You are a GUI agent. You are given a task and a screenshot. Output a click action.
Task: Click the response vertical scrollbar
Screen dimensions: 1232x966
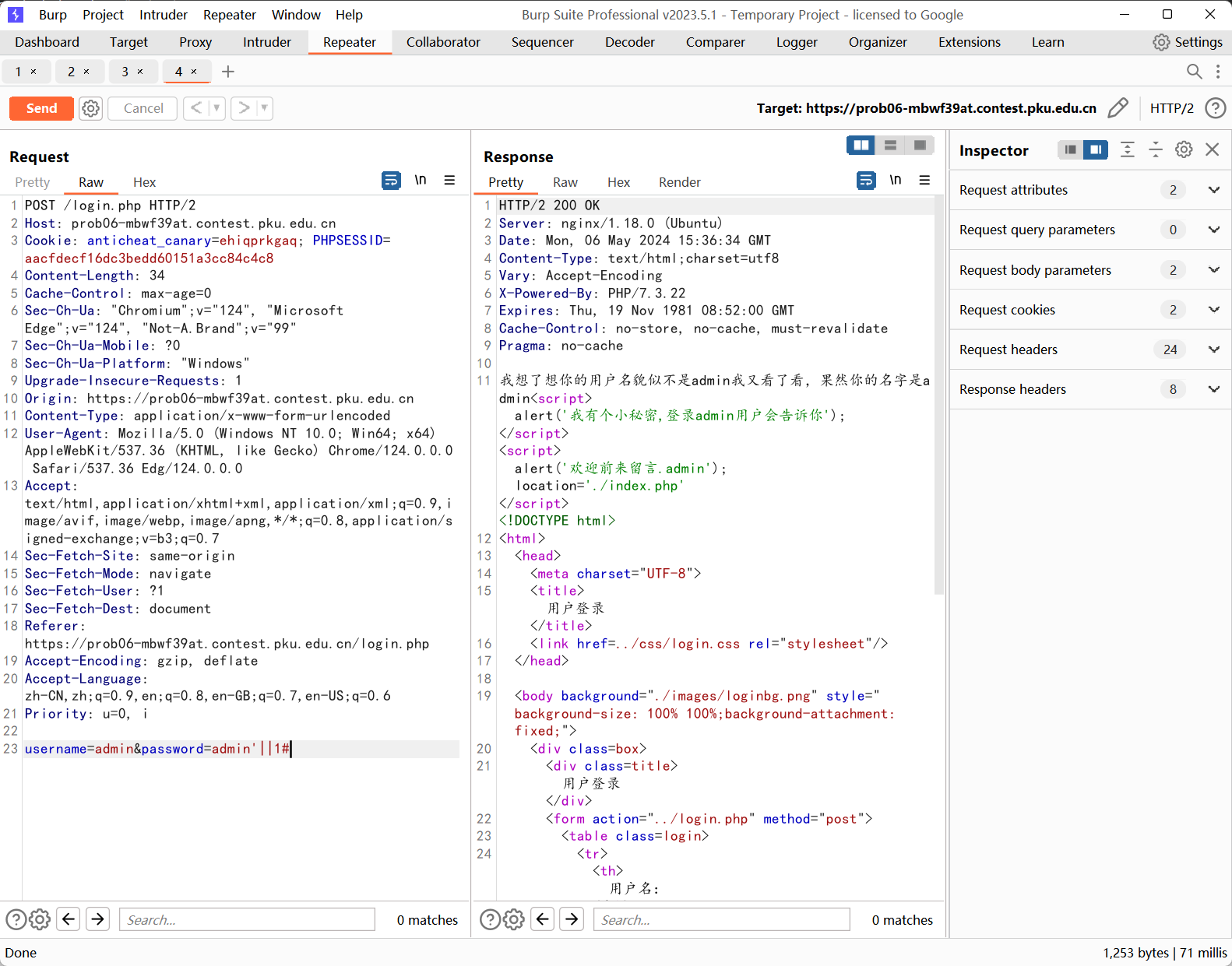click(x=939, y=397)
